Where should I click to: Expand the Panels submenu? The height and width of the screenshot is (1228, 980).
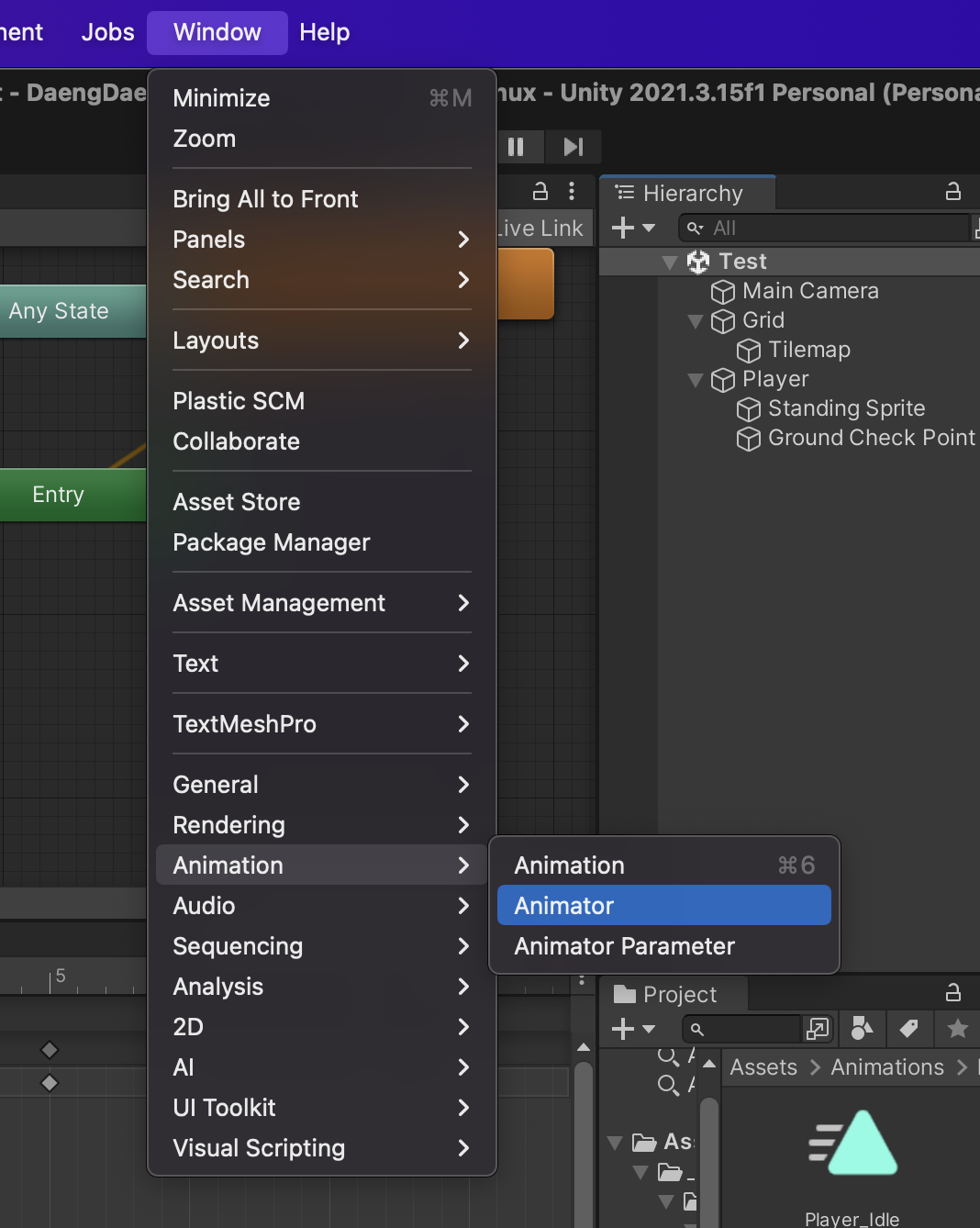click(x=322, y=239)
